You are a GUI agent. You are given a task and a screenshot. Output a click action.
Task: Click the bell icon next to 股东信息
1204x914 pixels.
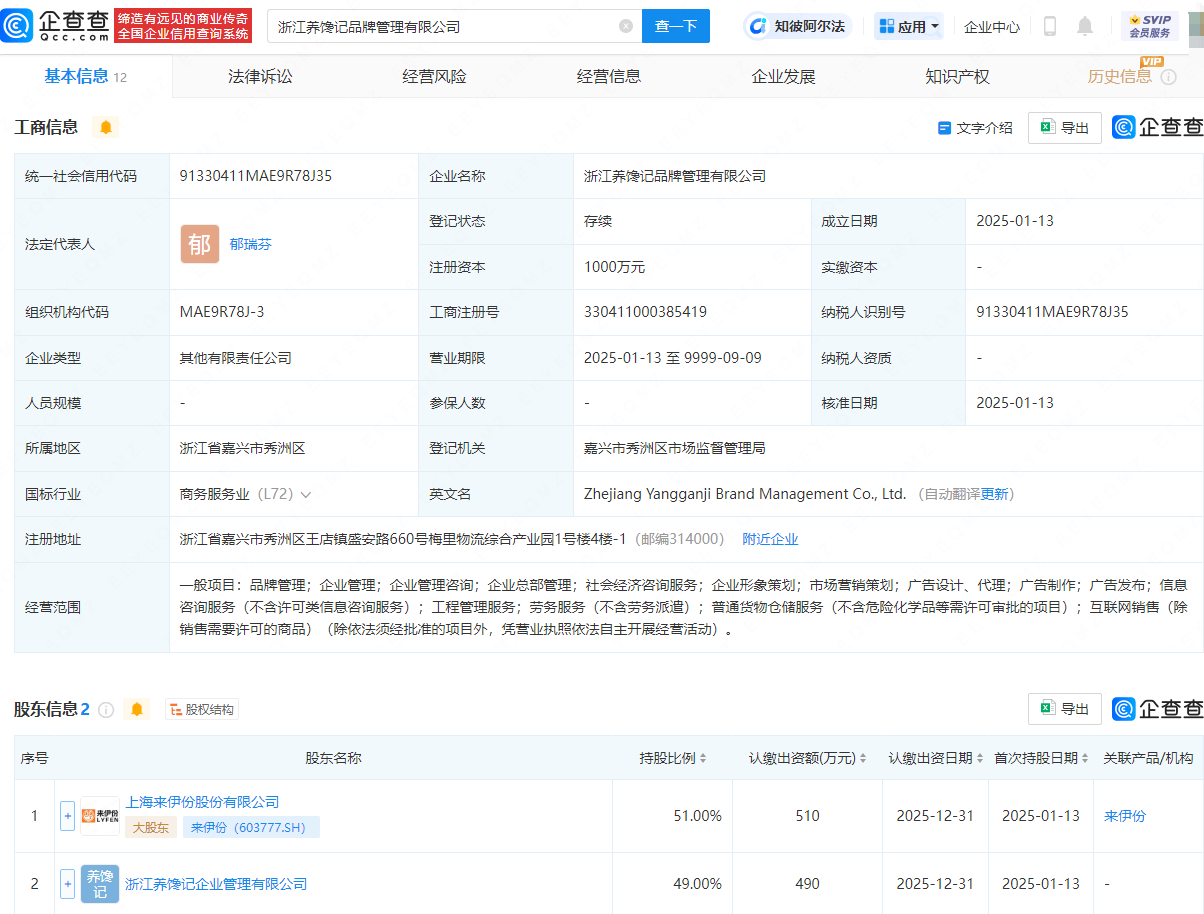coord(137,709)
